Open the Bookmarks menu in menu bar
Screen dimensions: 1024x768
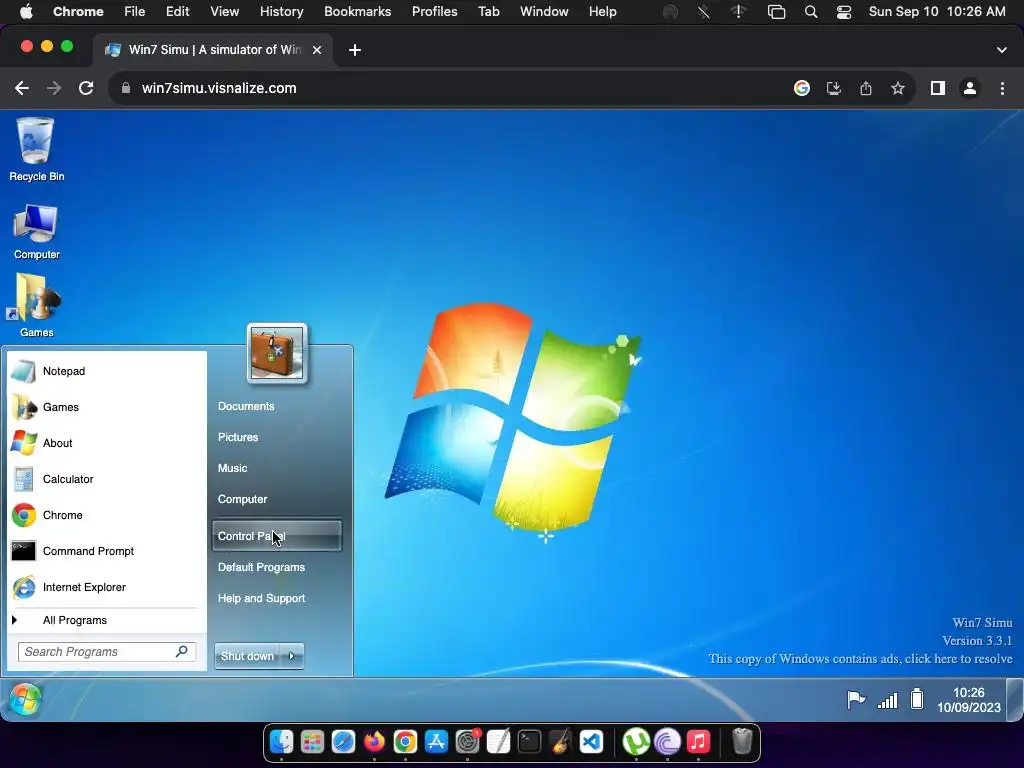[357, 11]
